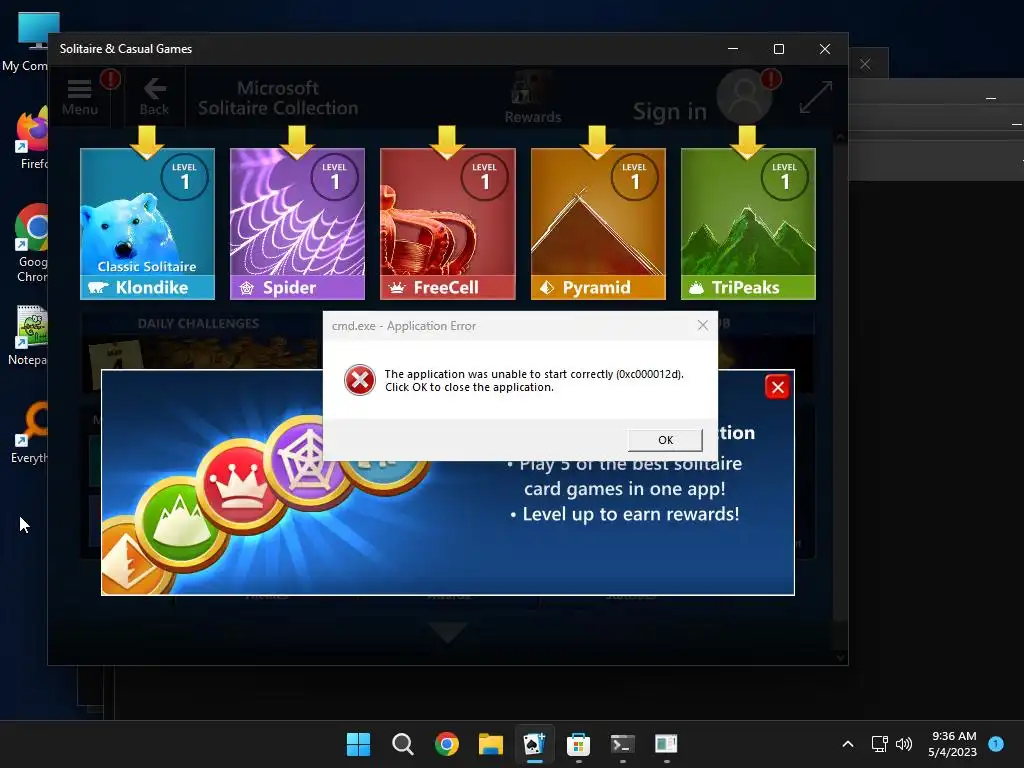Click Pyramid level 1 badge

[635, 177]
